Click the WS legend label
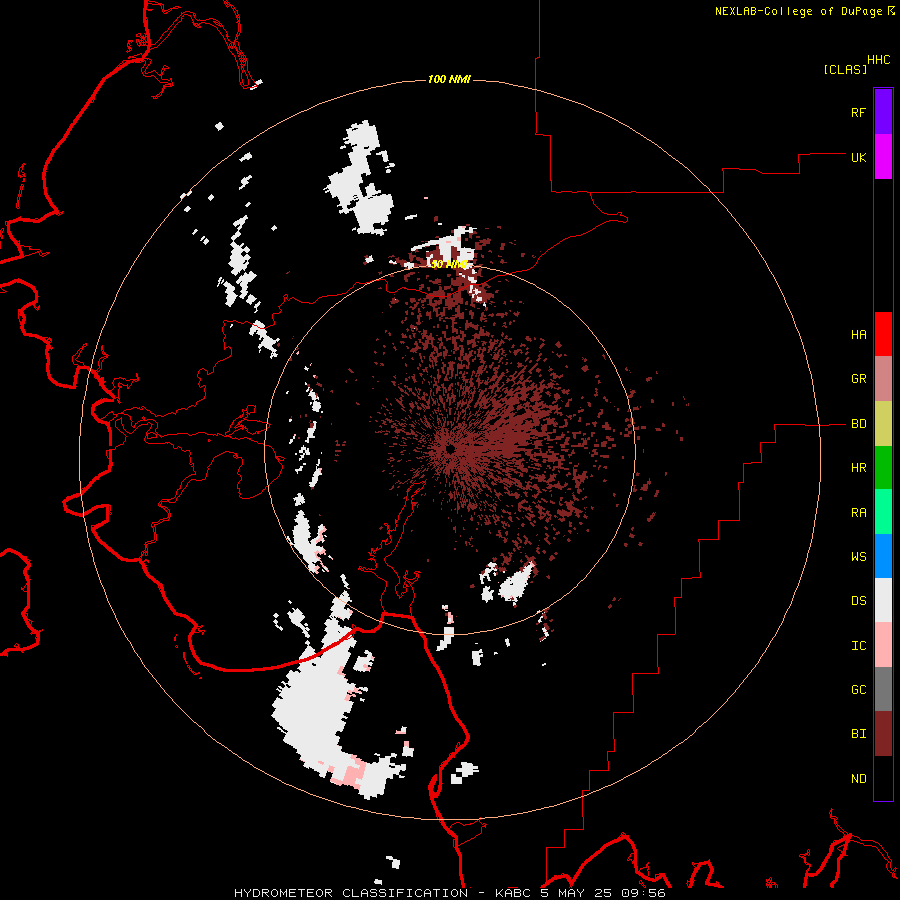 (858, 557)
